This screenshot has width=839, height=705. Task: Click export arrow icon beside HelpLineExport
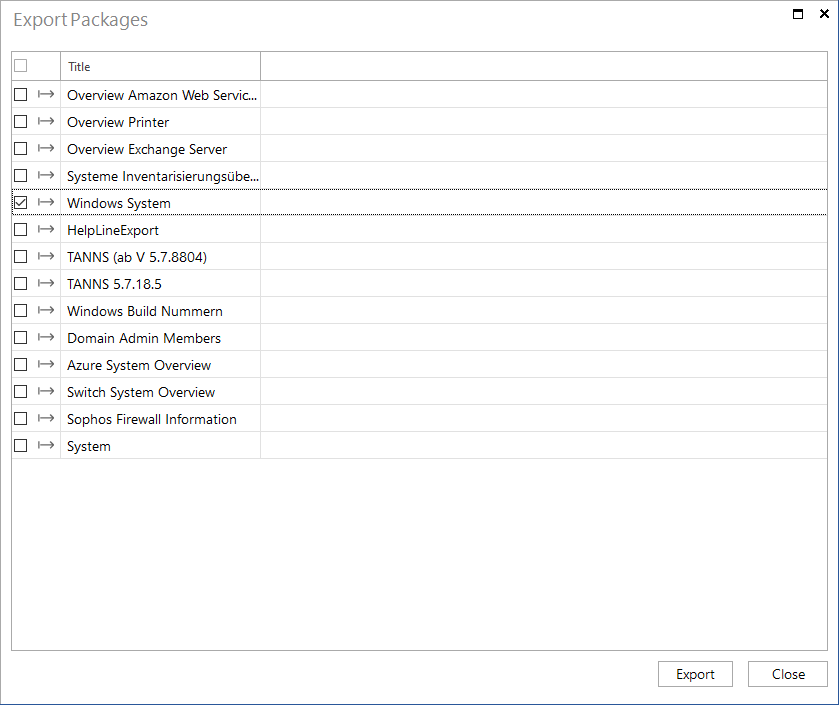coord(46,229)
